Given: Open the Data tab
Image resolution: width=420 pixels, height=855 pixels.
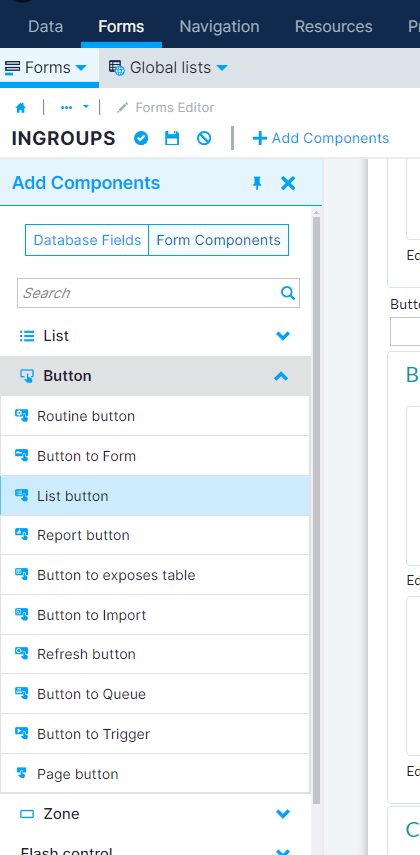Looking at the screenshot, I should pos(46,26).
